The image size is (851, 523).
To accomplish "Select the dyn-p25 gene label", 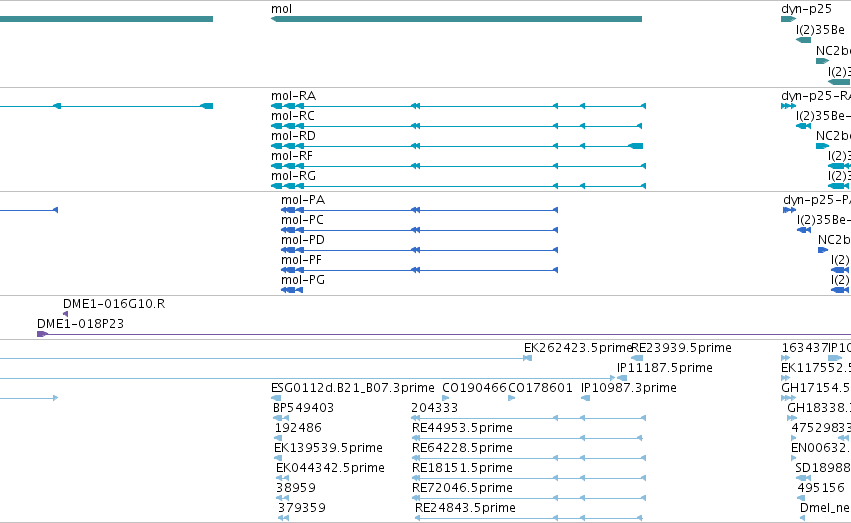I will click(806, 9).
